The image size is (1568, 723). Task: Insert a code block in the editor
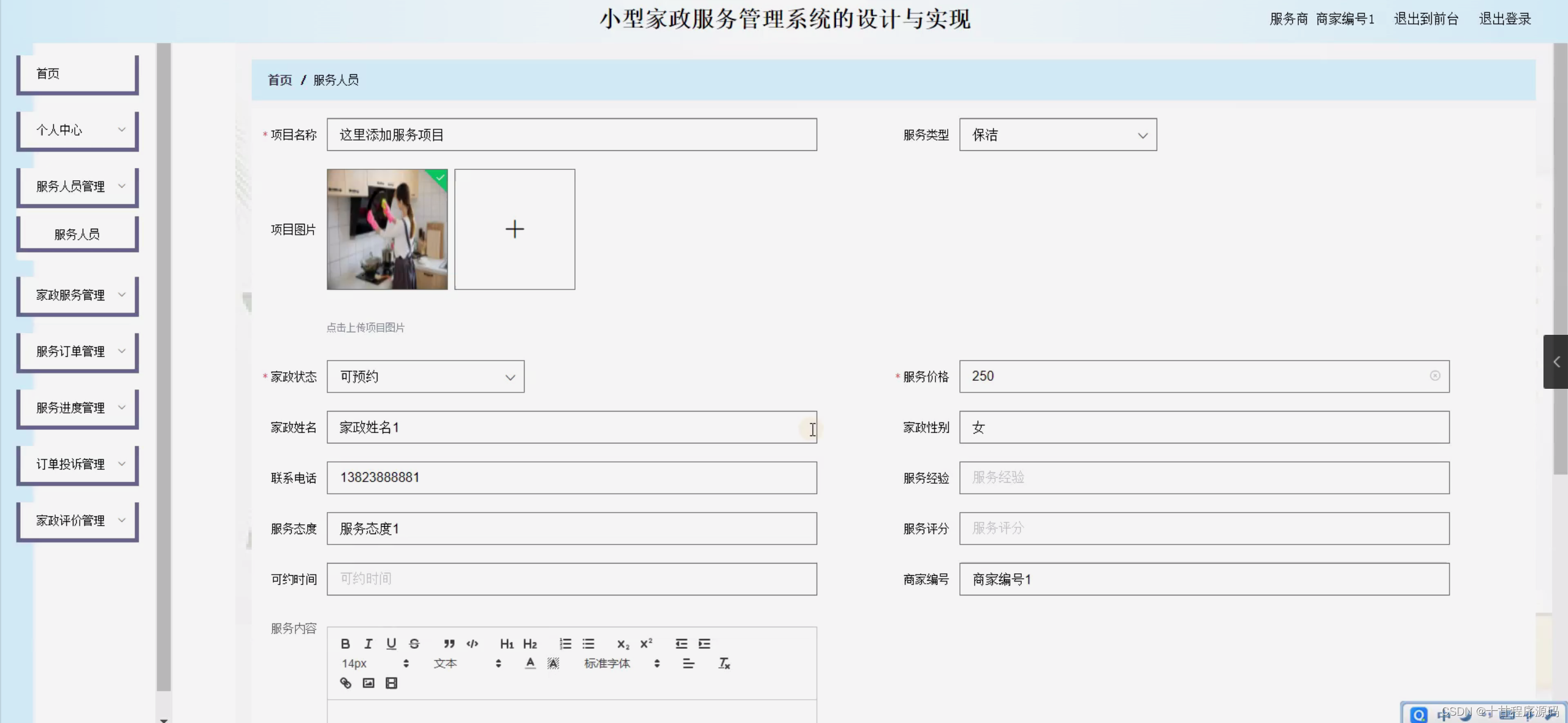click(x=472, y=643)
